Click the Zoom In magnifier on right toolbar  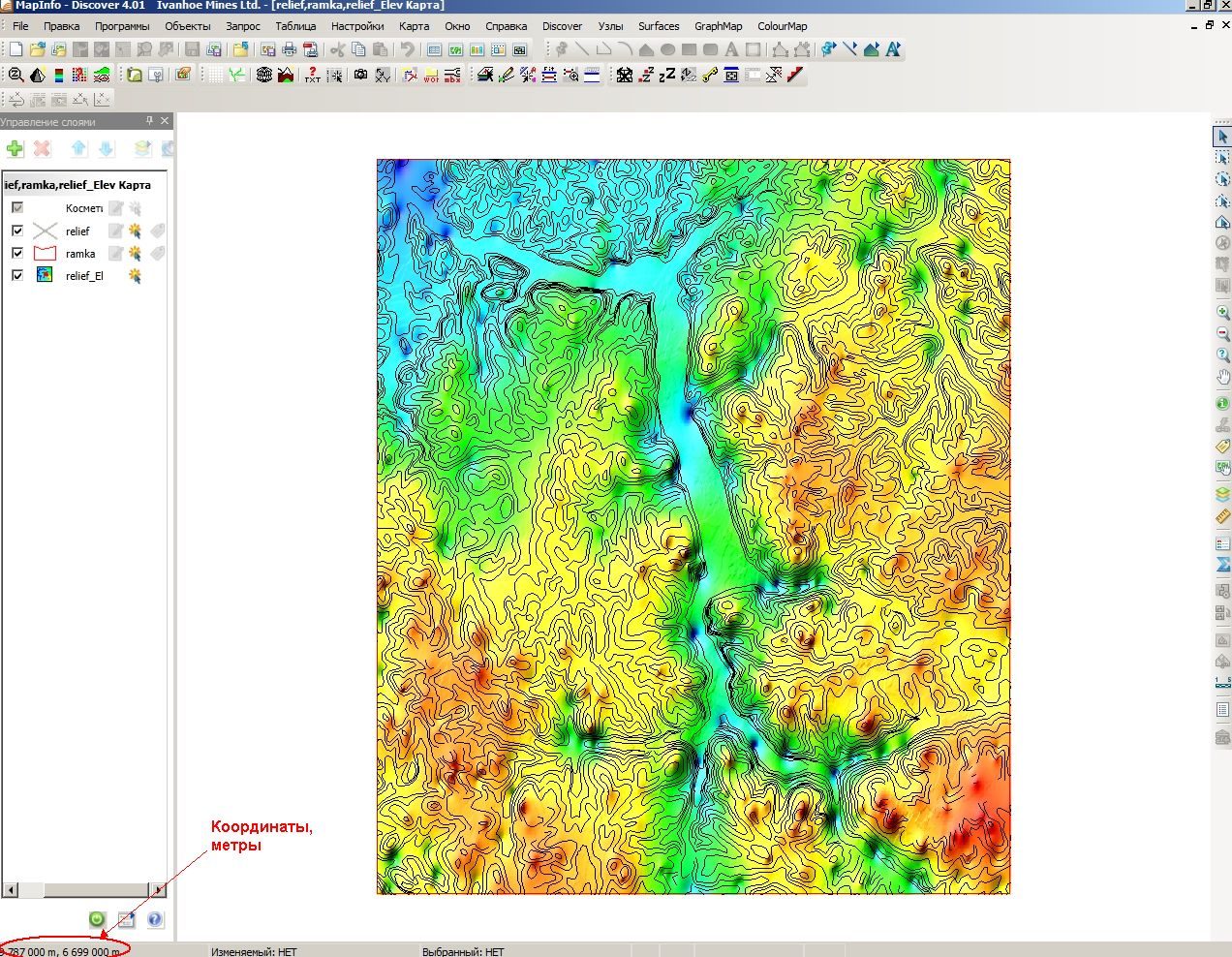(x=1222, y=312)
